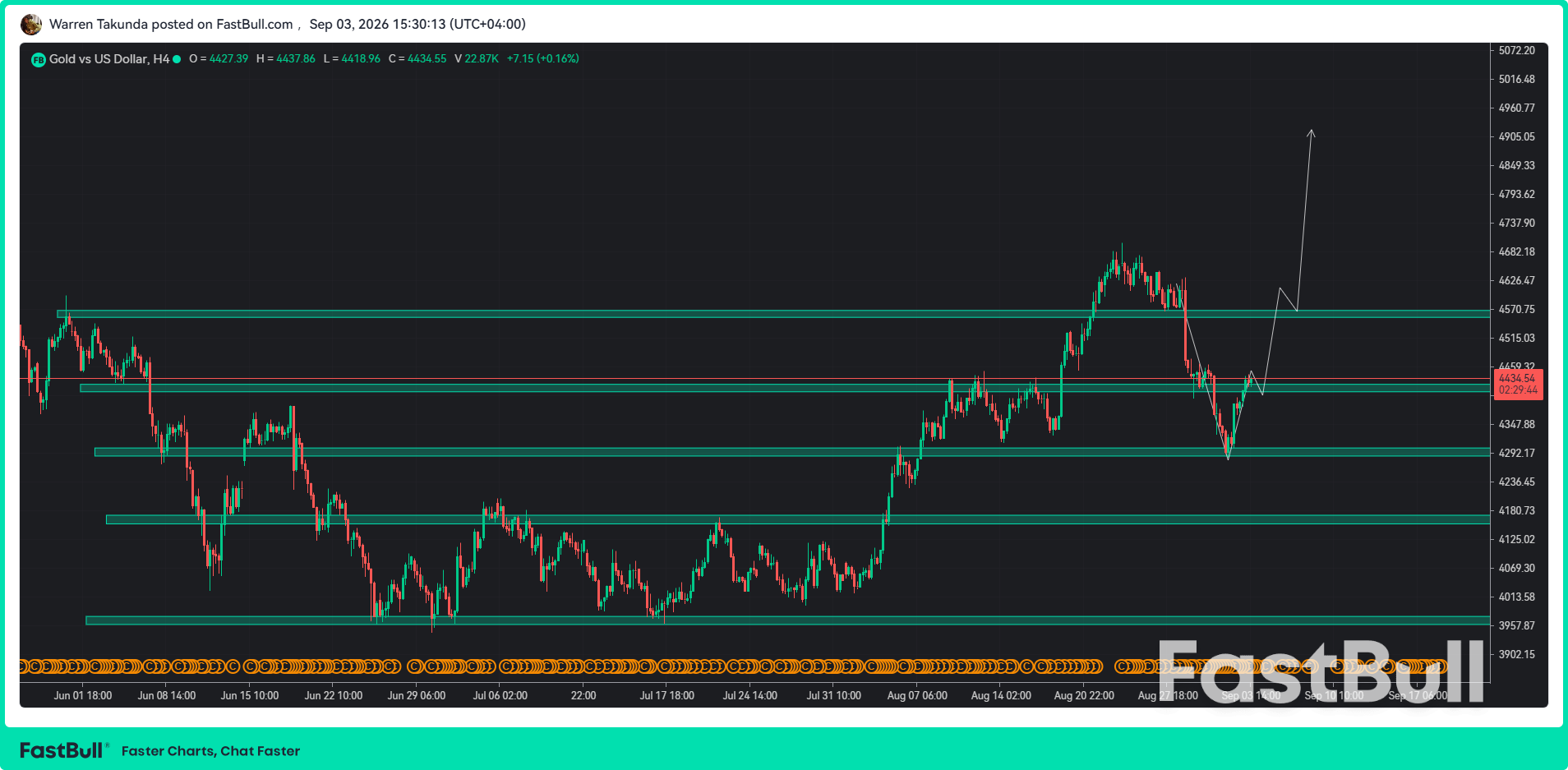The height and width of the screenshot is (770, 1568).
Task: Click the red current price tag 4434.54
Action: coord(1517,379)
